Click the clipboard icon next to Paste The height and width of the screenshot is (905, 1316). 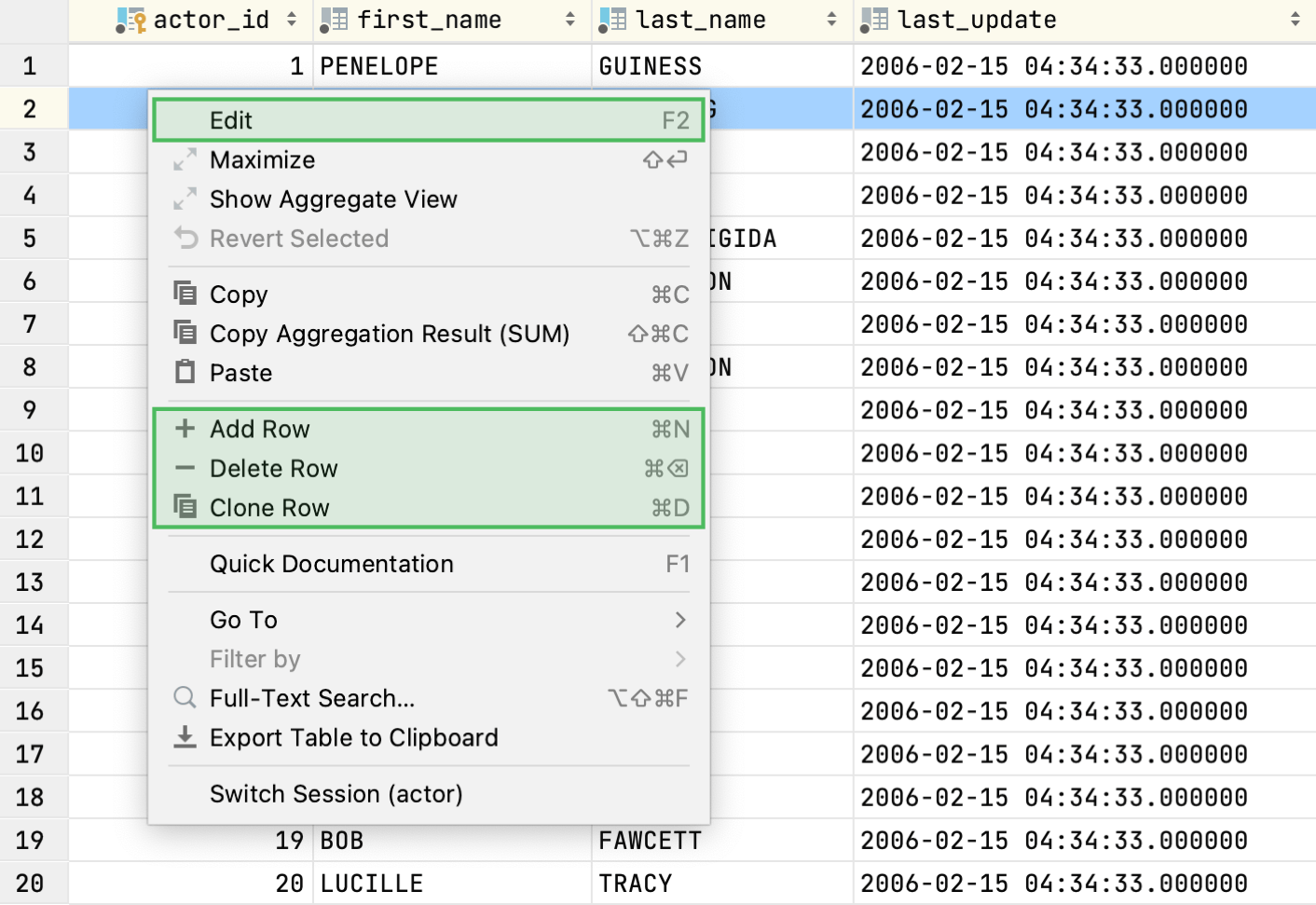click(185, 372)
